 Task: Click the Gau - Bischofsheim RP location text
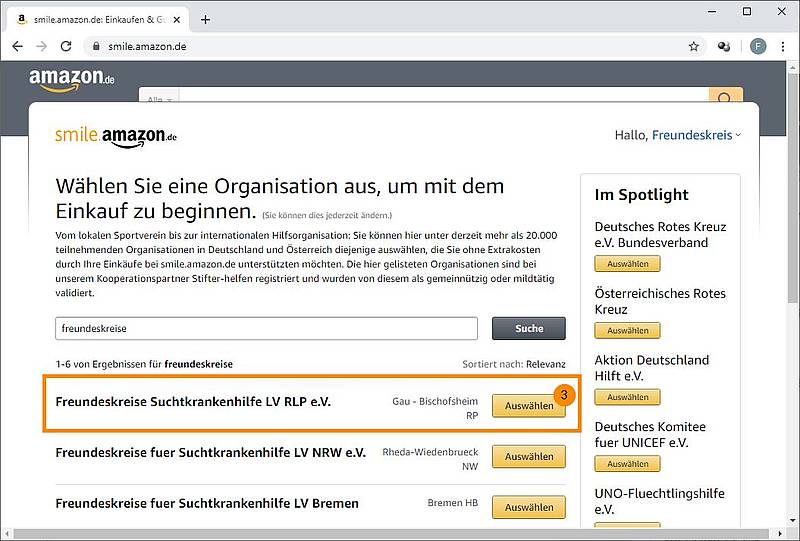click(435, 408)
